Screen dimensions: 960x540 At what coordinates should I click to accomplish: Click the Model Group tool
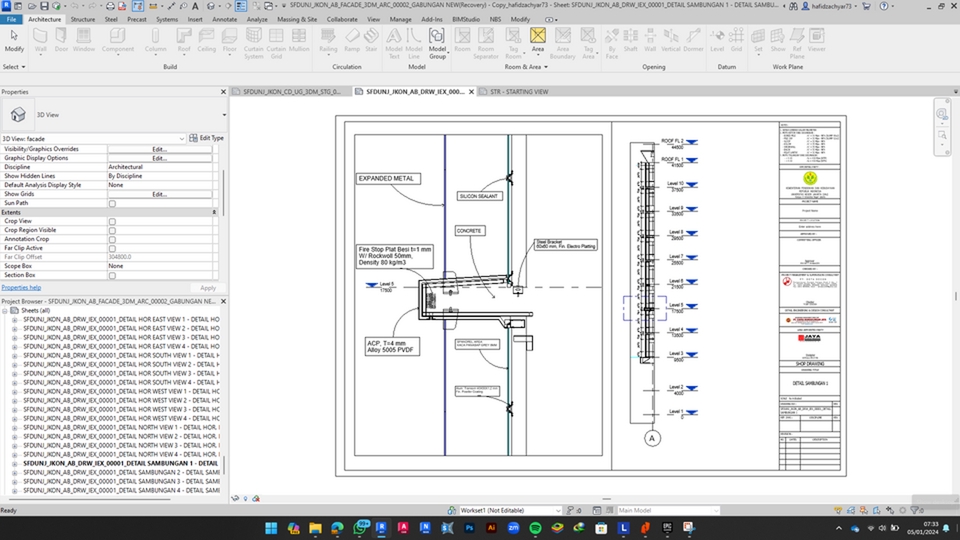[x=437, y=42]
